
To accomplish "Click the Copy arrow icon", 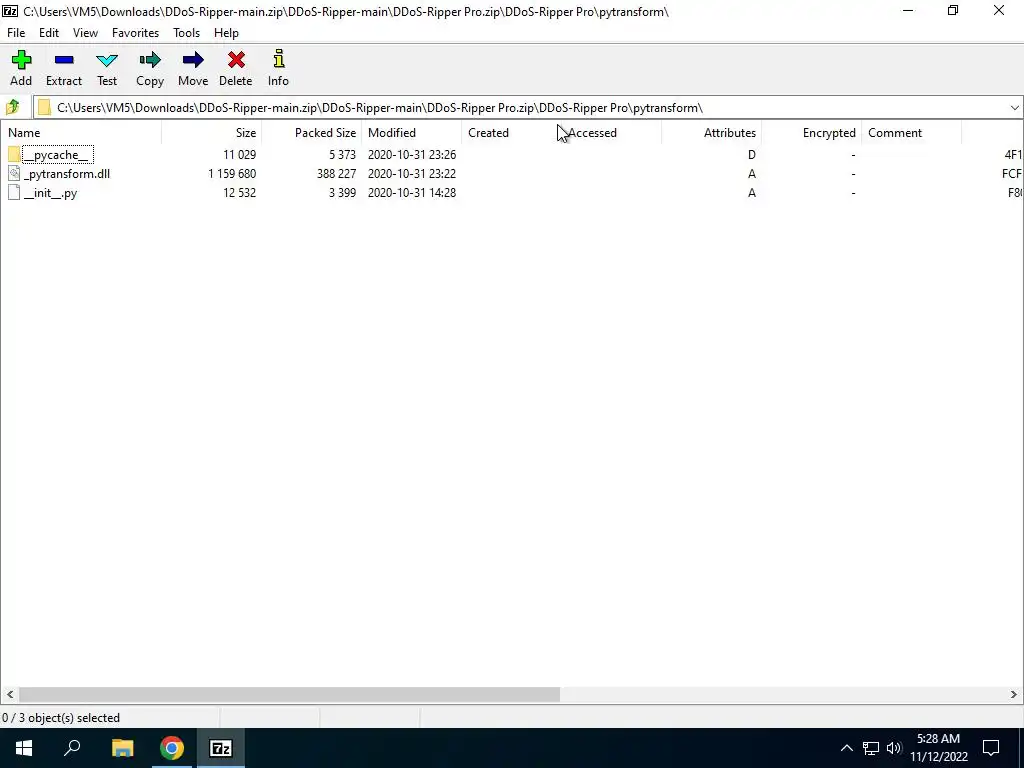I will pyautogui.click(x=150, y=61).
